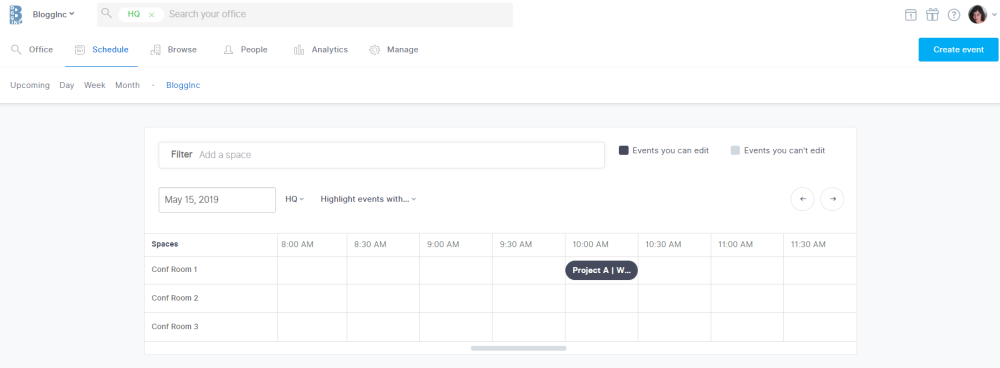Click the dark Events you can edit swatch
This screenshot has height=368, width=1000.
tap(624, 151)
